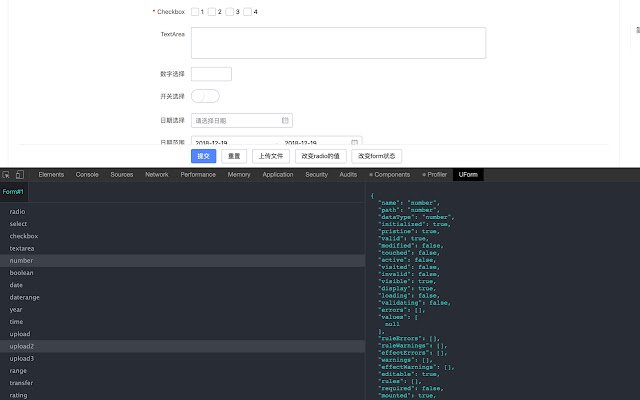Check Checkbox option 3
This screenshot has width=640, height=400.
point(230,12)
